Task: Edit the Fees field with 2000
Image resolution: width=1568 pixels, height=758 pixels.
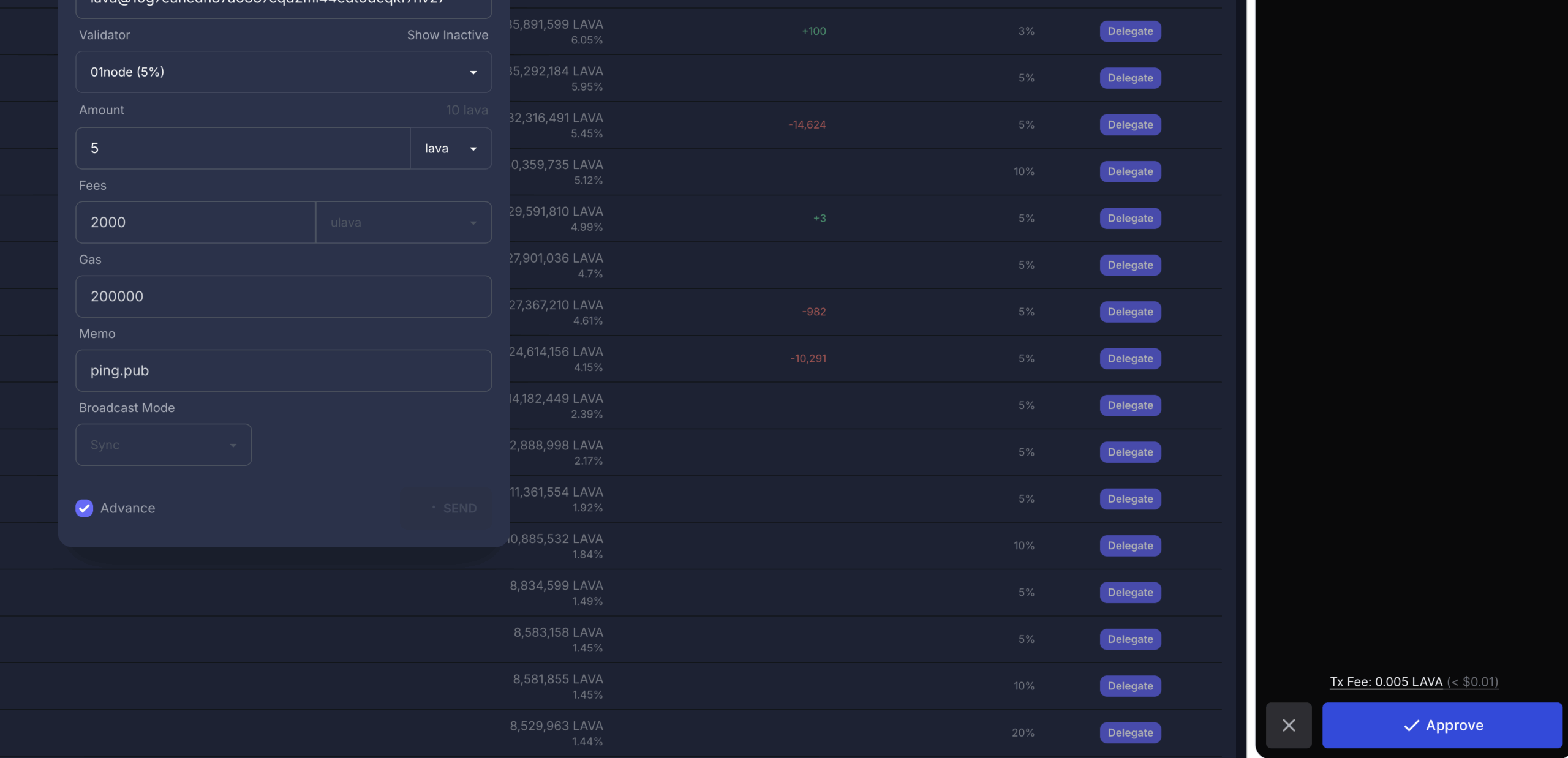Action: tap(195, 222)
